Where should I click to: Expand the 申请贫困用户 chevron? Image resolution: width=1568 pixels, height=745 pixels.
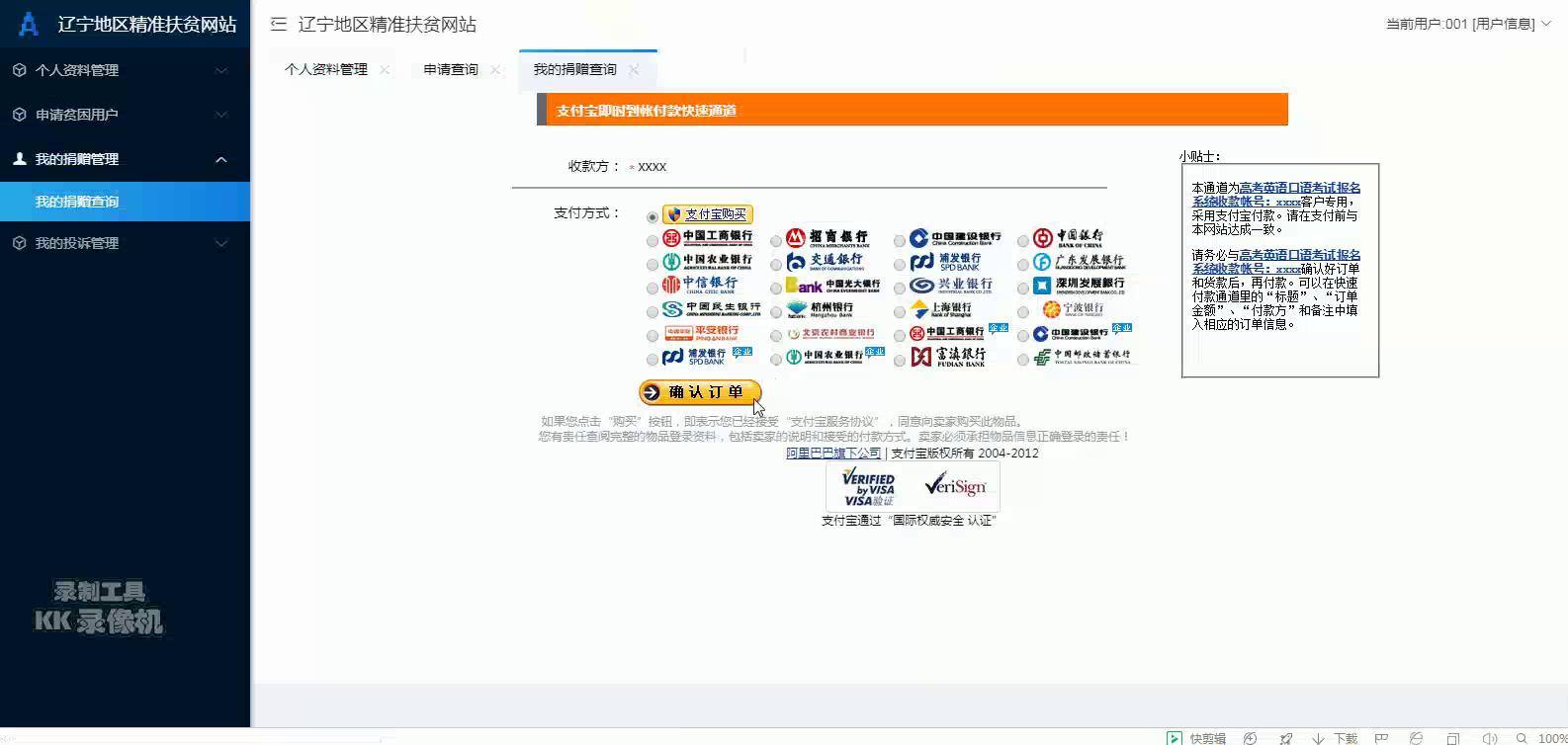coord(221,115)
